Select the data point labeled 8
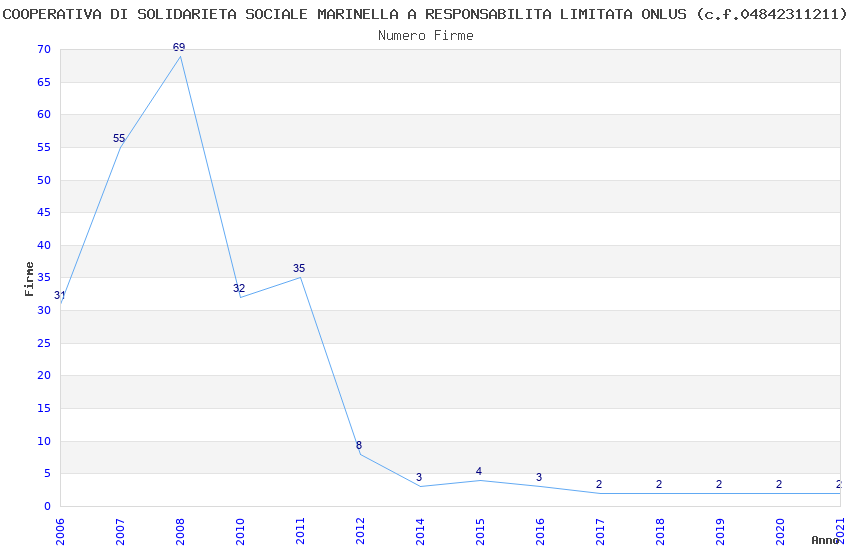This screenshot has width=850, height=550. point(359,445)
